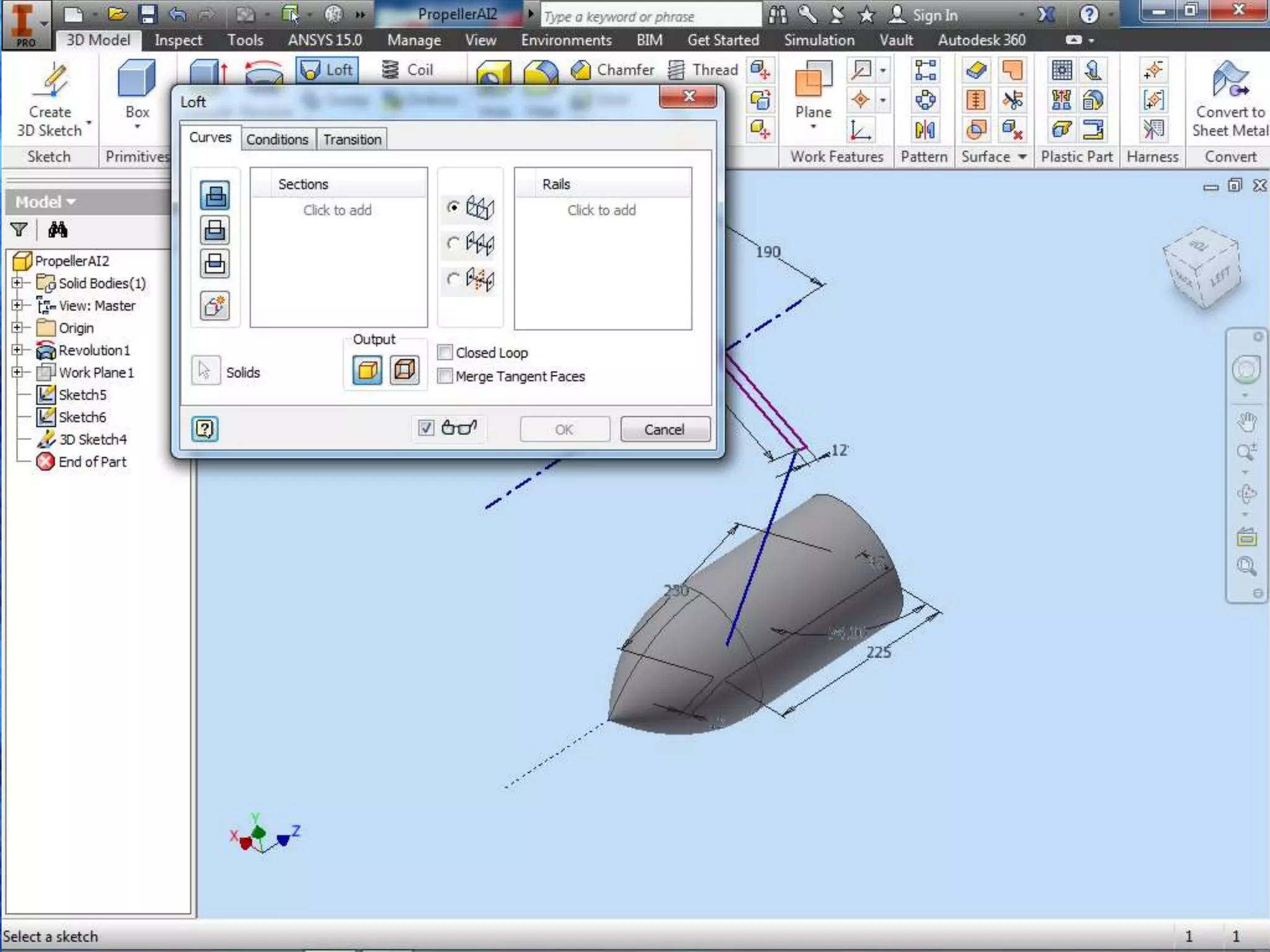The image size is (1270, 952).
Task: Open the Loft dialog help icon
Action: click(205, 429)
